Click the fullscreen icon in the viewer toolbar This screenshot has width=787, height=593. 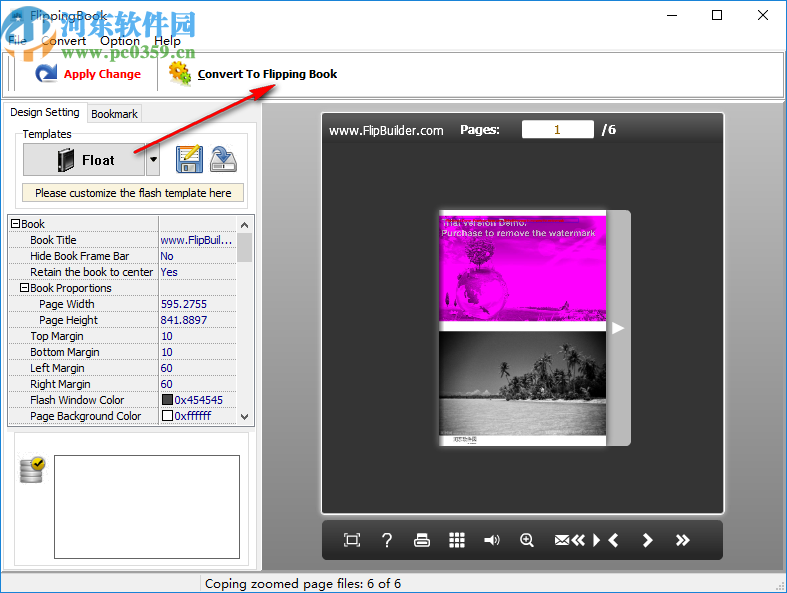(352, 540)
